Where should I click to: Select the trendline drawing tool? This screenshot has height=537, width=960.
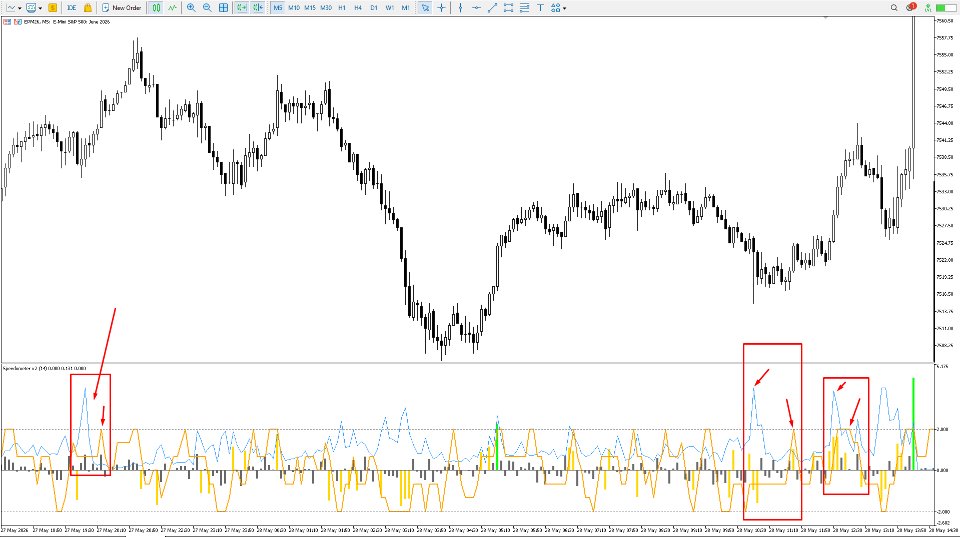coord(492,8)
